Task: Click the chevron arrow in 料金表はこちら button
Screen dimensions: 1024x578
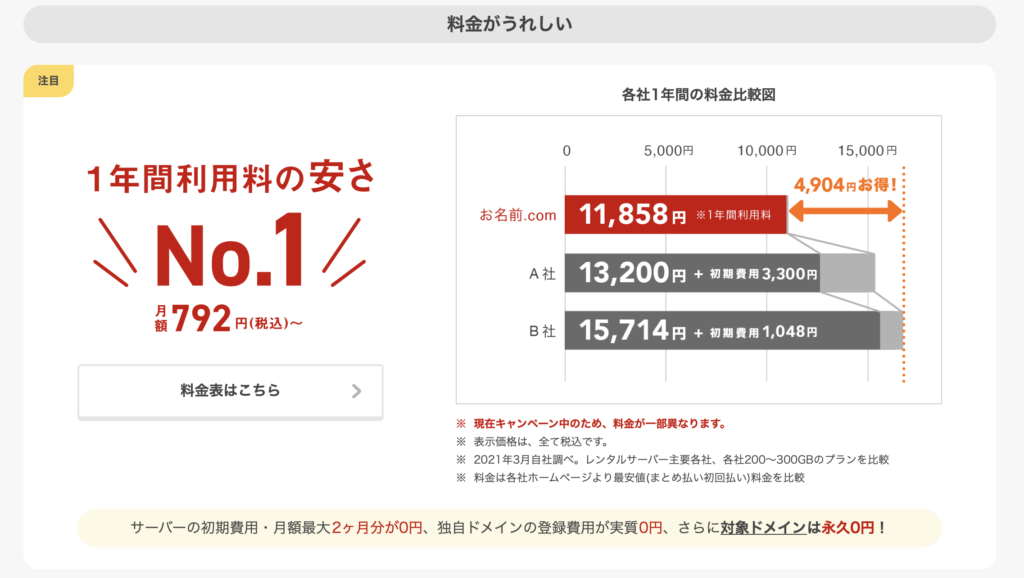Action: tap(356, 391)
